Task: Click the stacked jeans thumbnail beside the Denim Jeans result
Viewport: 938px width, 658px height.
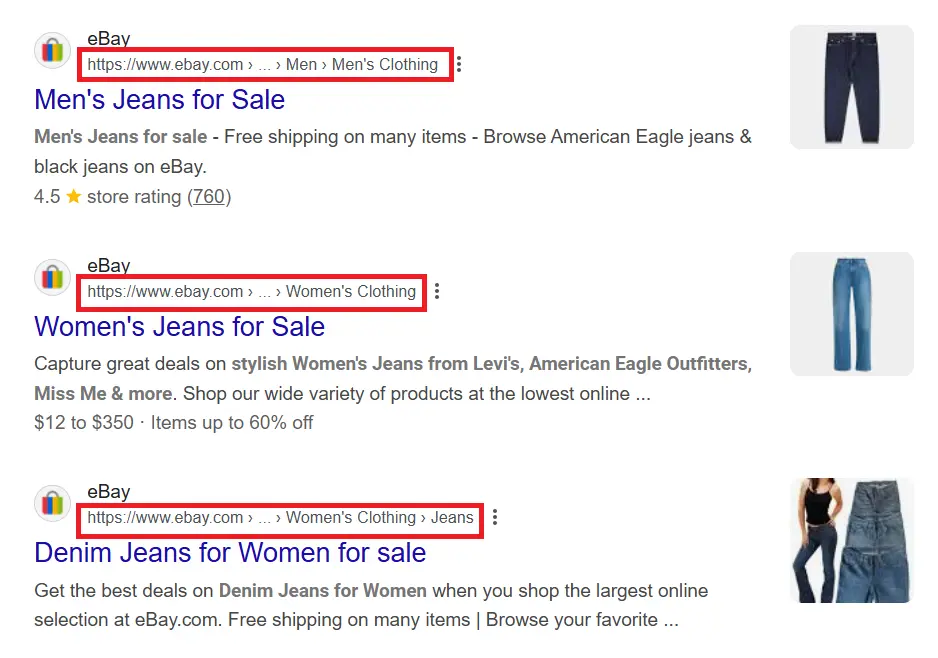Action: tap(851, 539)
